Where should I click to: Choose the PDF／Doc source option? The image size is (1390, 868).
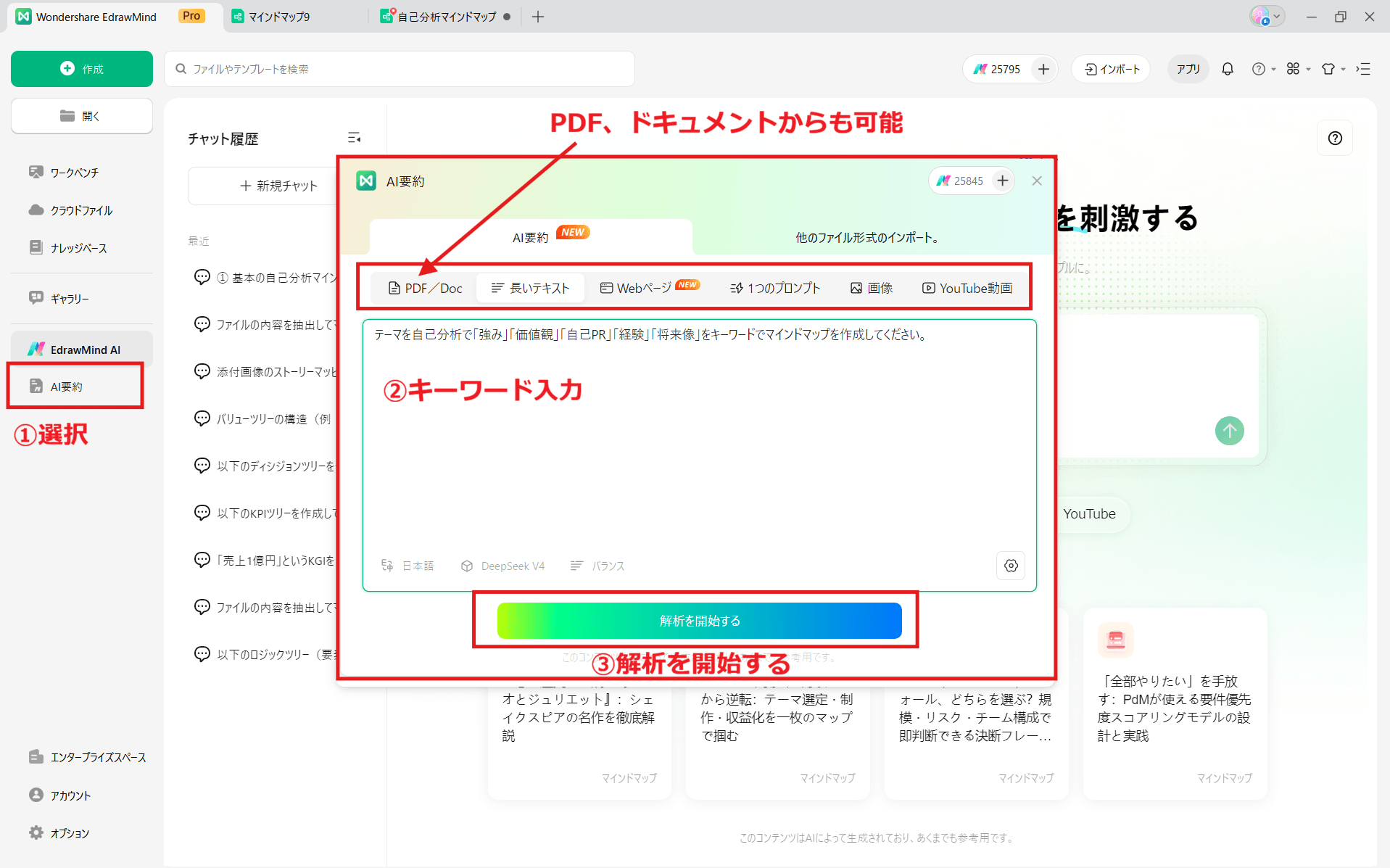tap(425, 288)
